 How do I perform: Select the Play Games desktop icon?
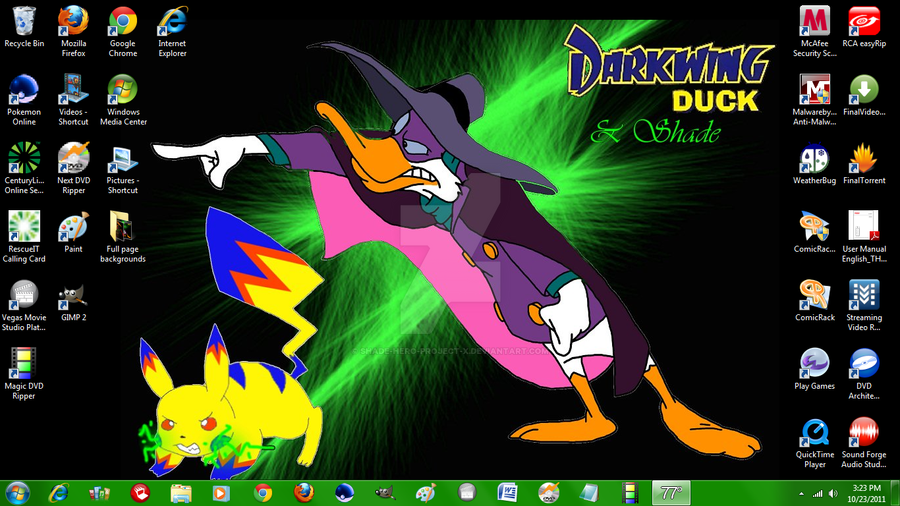pyautogui.click(x=814, y=369)
